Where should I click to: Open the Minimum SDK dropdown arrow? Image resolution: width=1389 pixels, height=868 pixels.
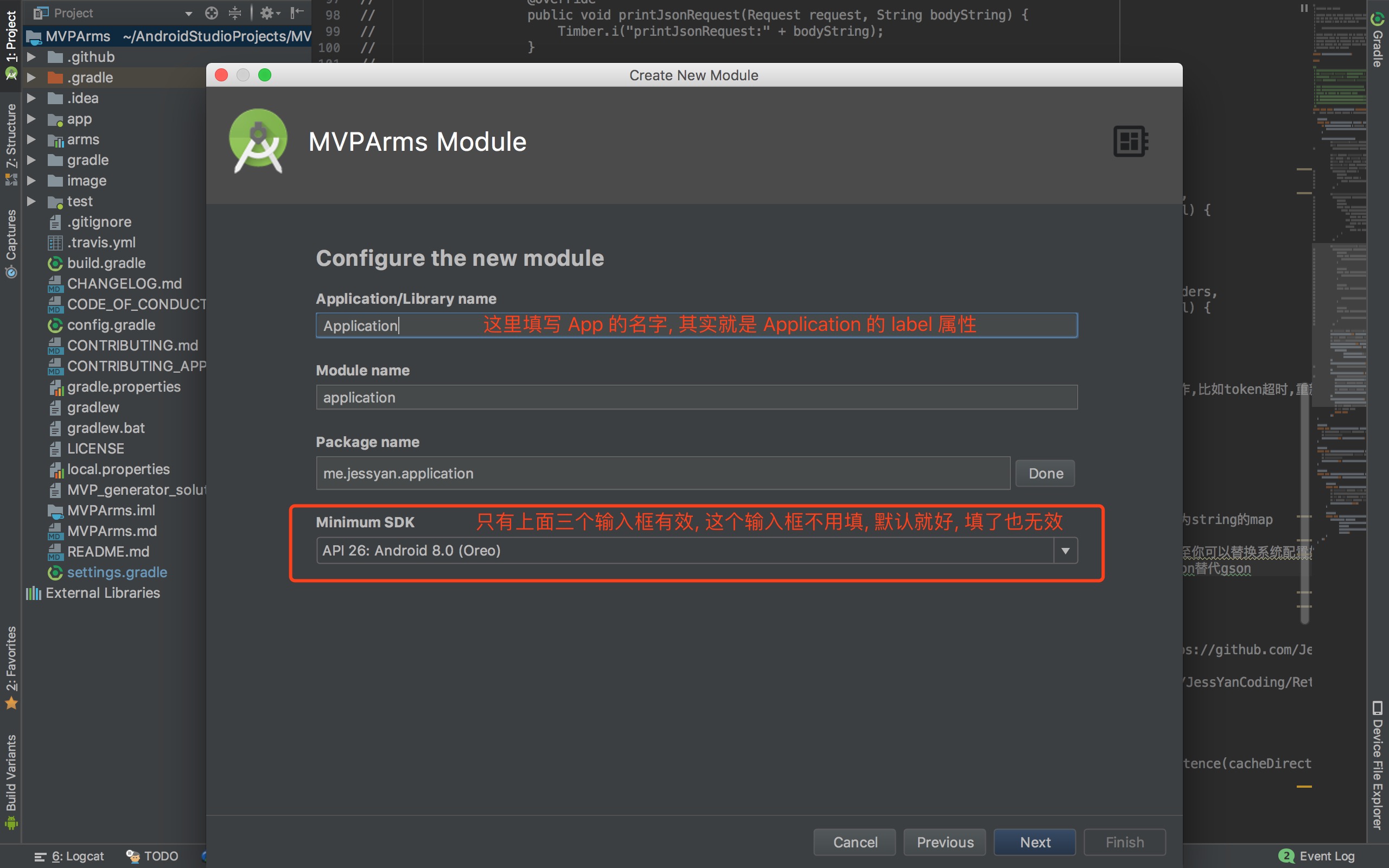(1065, 551)
